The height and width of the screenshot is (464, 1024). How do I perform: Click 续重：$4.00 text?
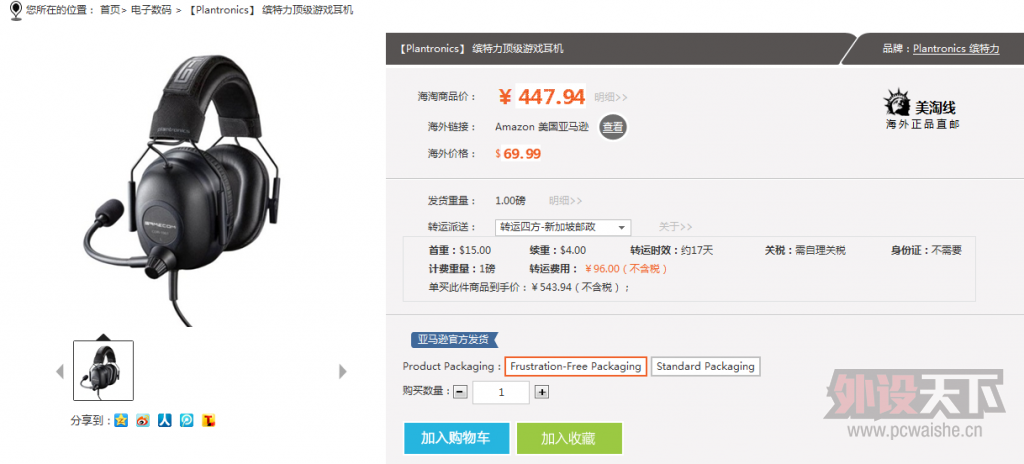point(558,250)
